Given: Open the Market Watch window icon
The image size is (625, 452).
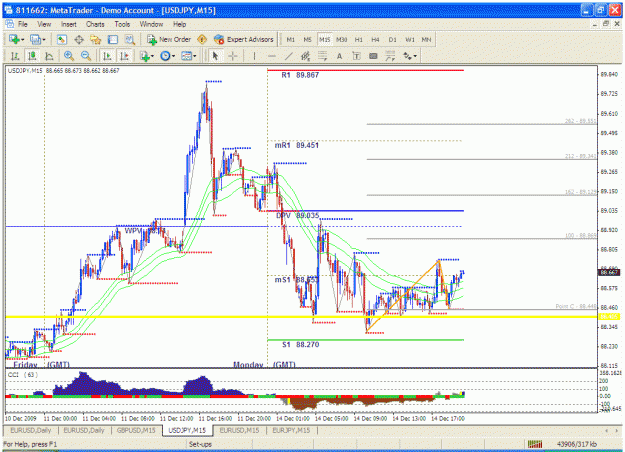Looking at the screenshot, I should click(x=61, y=39).
